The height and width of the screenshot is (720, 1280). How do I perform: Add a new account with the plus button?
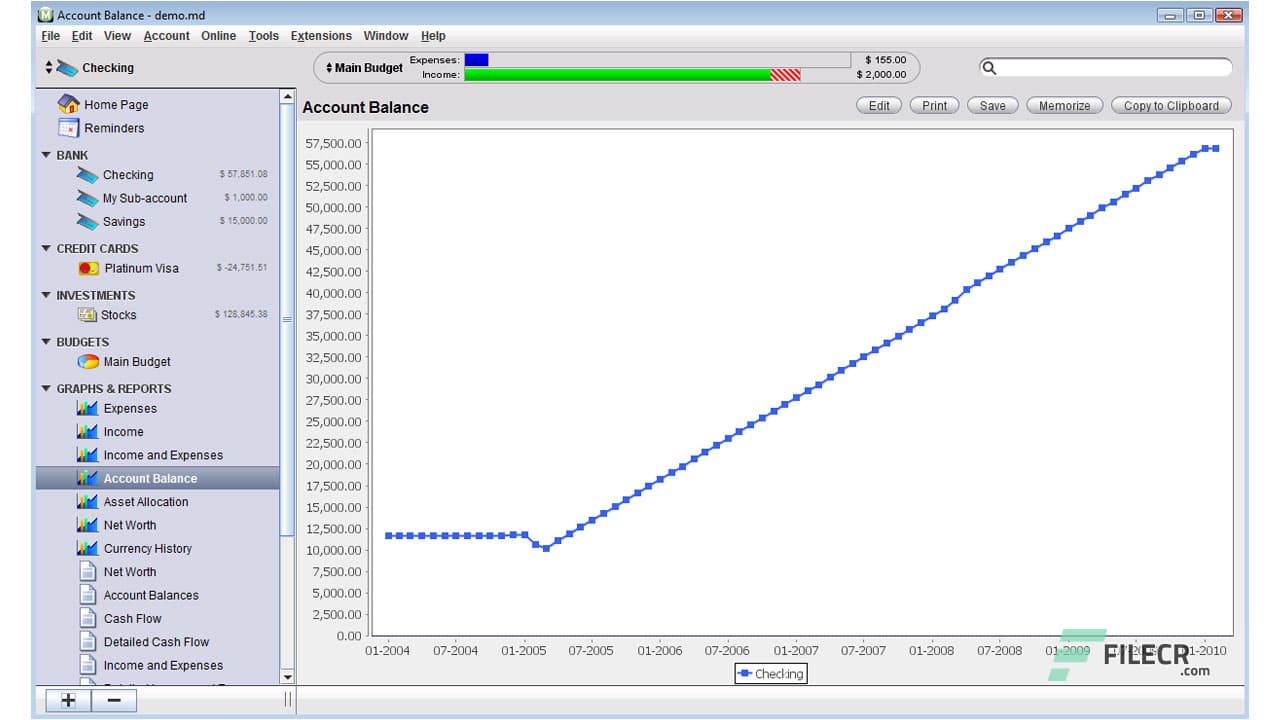tap(67, 700)
